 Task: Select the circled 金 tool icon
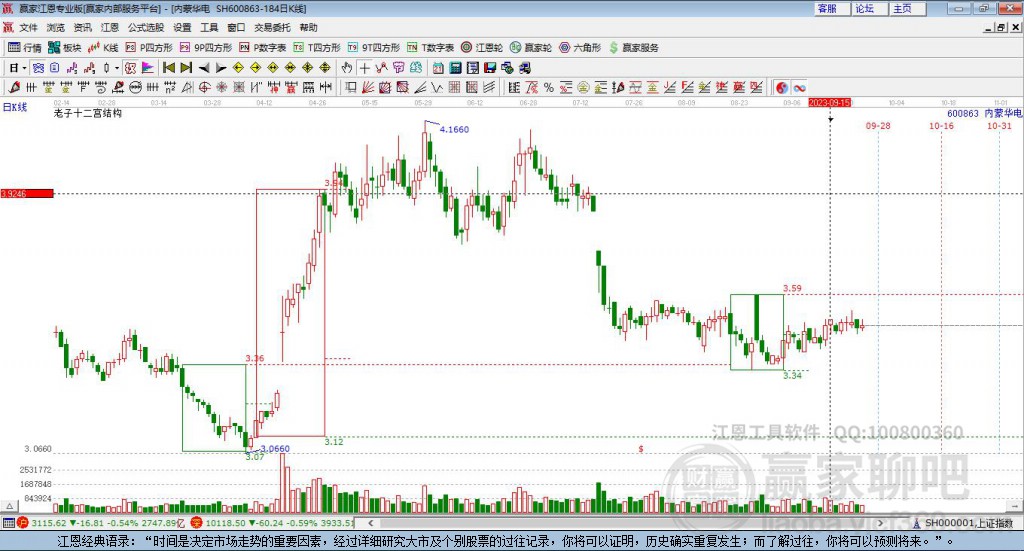[583, 87]
